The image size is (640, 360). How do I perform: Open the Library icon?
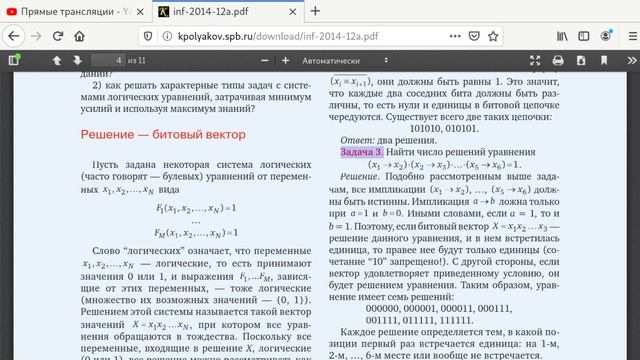click(562, 36)
